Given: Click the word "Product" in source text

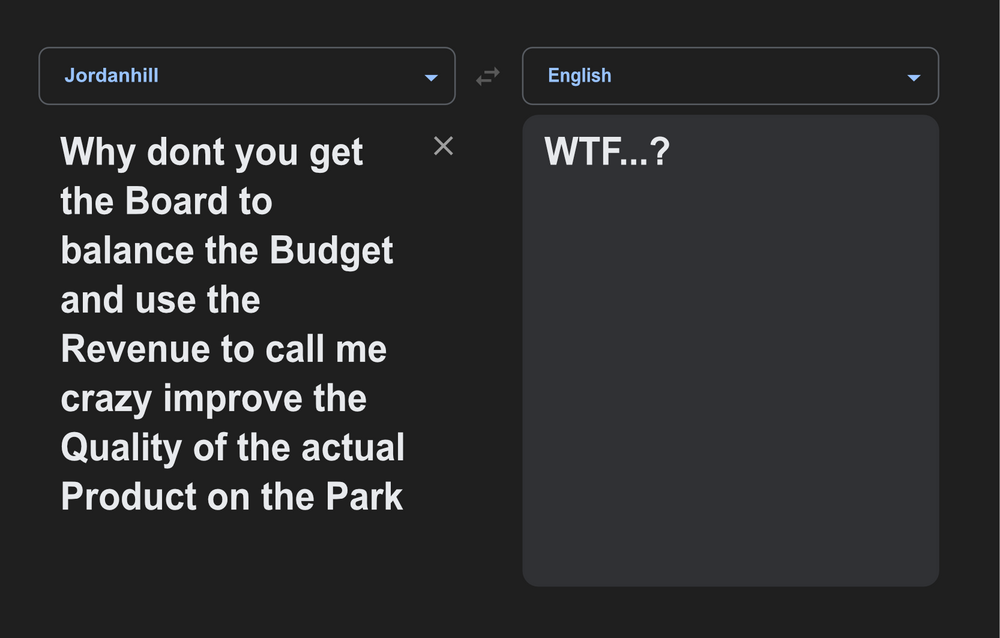Looking at the screenshot, I should click(128, 496).
